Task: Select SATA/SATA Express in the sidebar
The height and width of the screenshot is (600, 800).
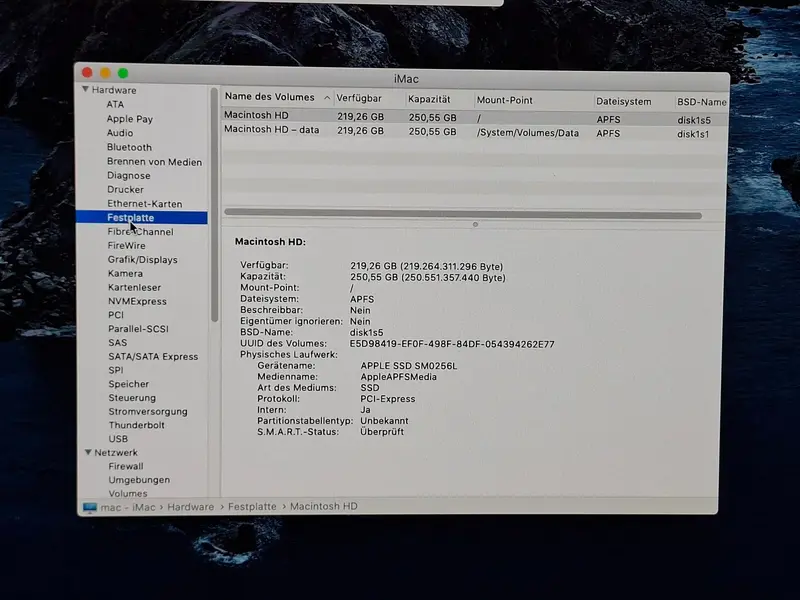Action: pyautogui.click(x=153, y=356)
